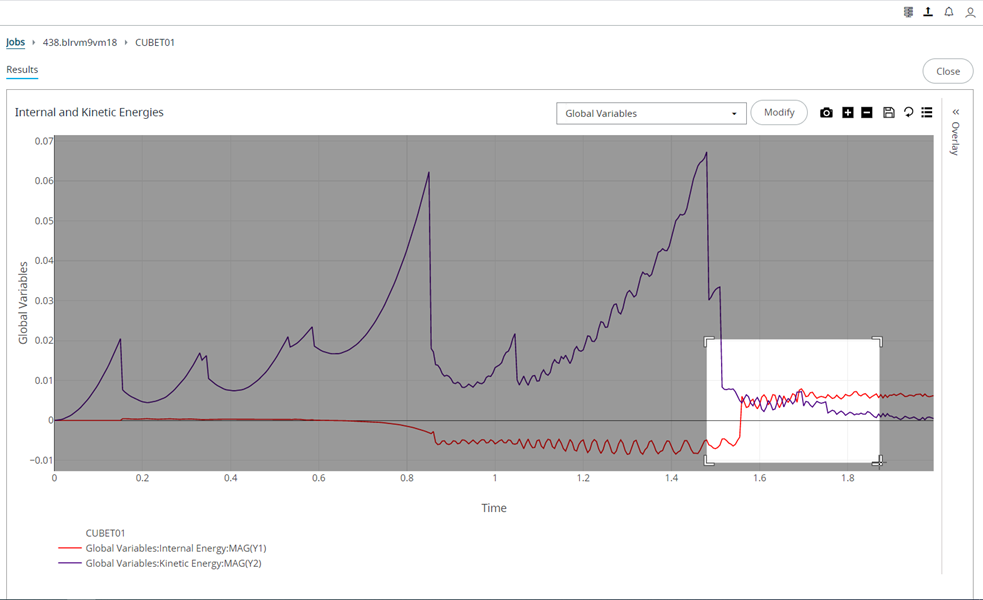Toggle the Kinetic Energy legend entry

(174, 563)
